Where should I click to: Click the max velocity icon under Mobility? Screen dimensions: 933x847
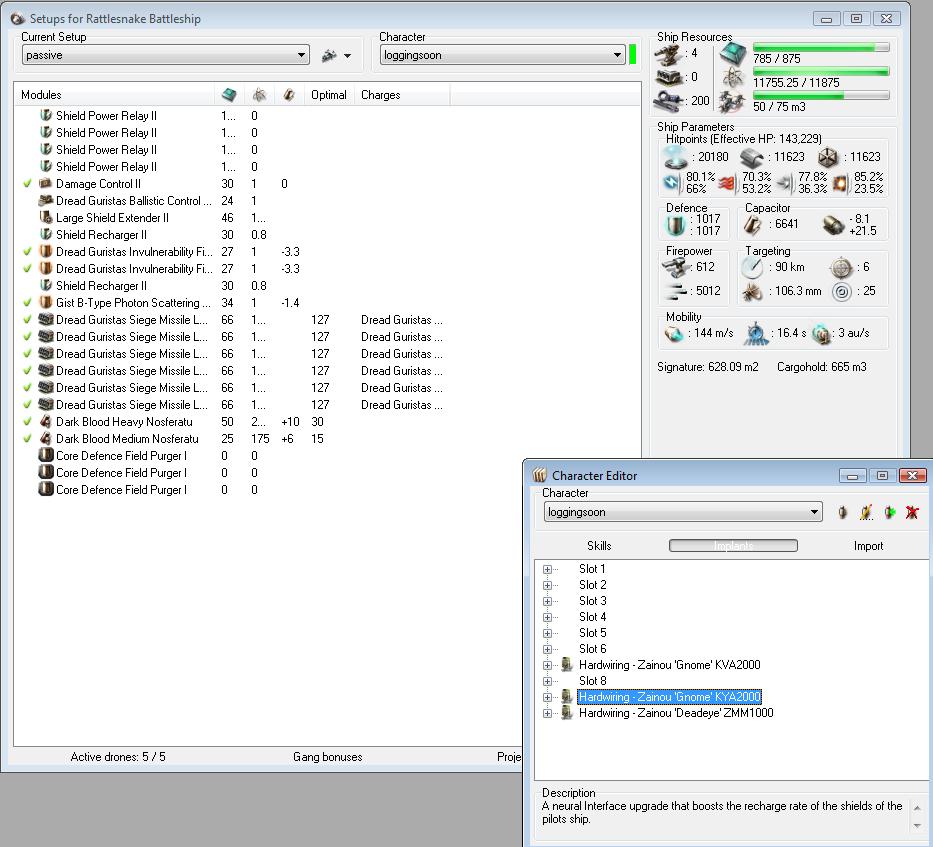click(x=675, y=335)
